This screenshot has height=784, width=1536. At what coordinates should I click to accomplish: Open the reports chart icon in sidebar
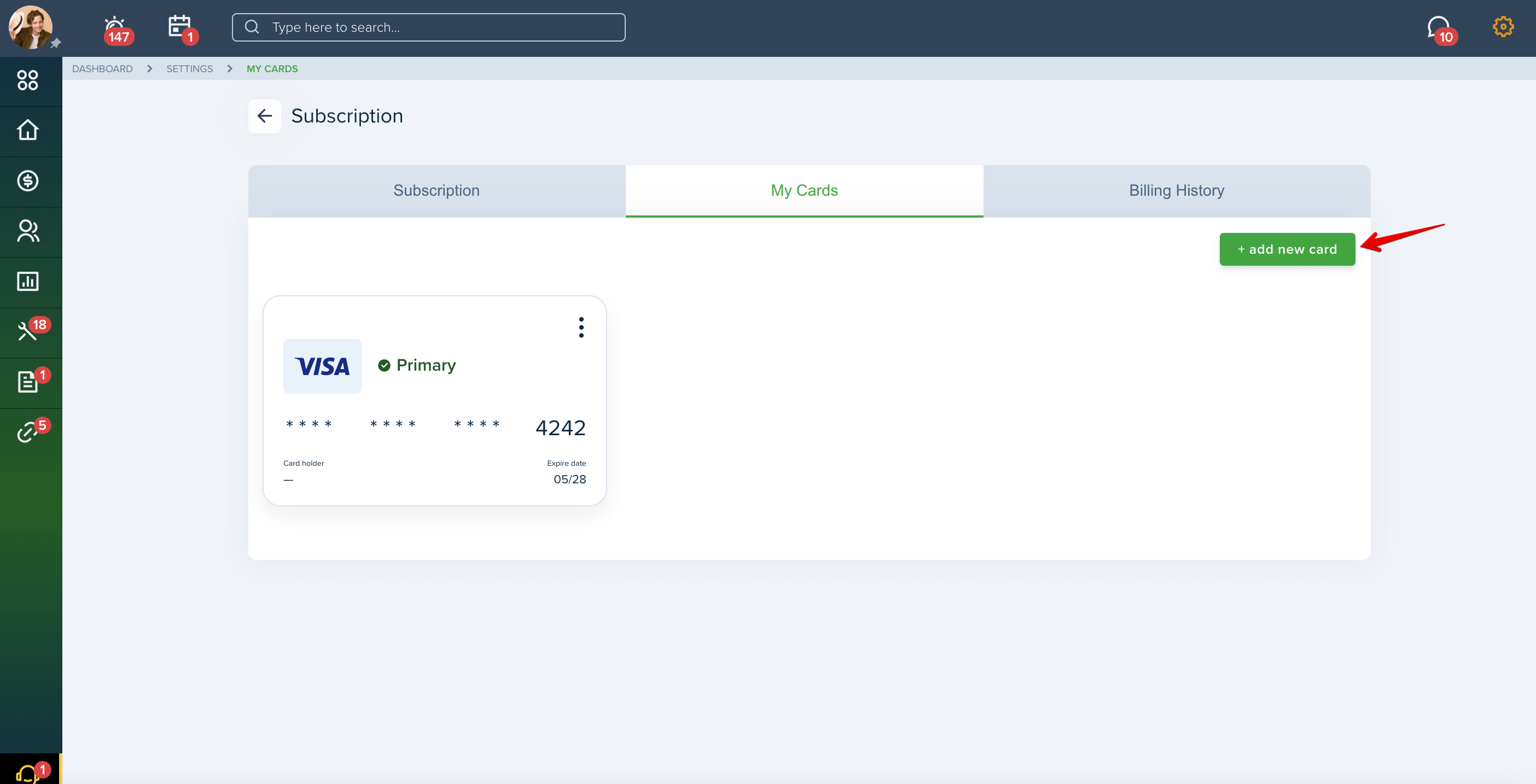click(x=28, y=281)
